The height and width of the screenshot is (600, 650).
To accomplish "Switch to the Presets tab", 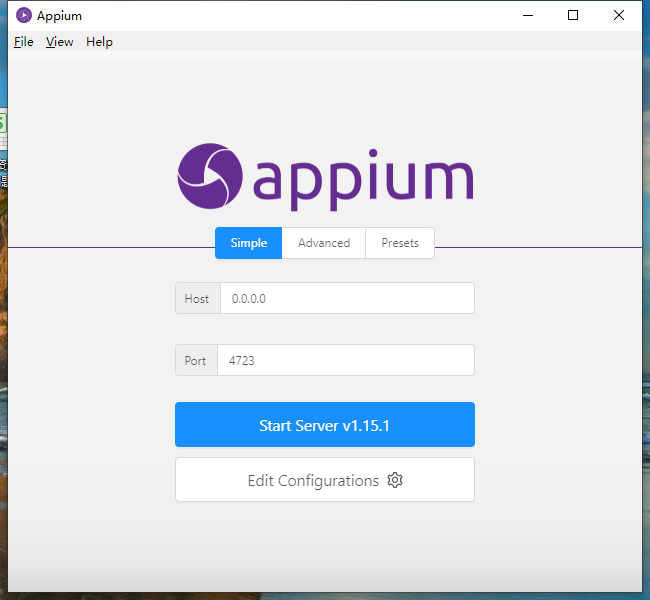I will (x=400, y=243).
